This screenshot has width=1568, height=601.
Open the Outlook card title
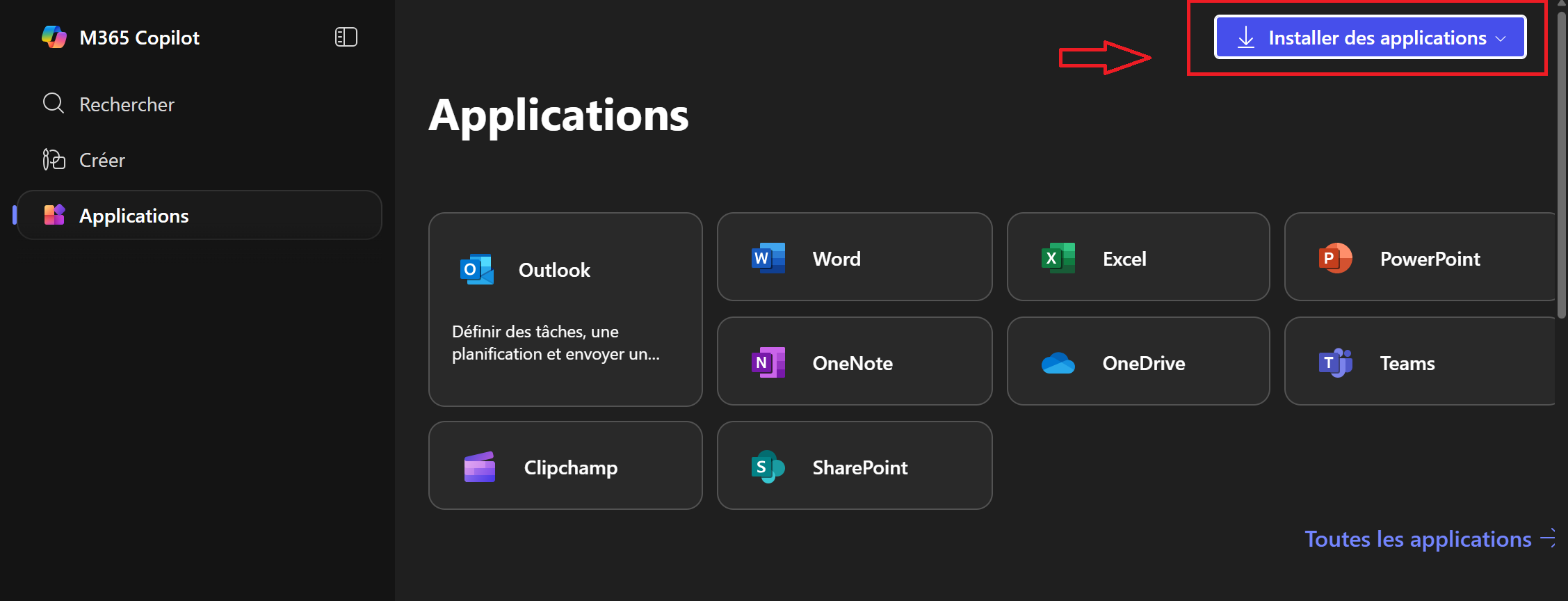tap(554, 270)
